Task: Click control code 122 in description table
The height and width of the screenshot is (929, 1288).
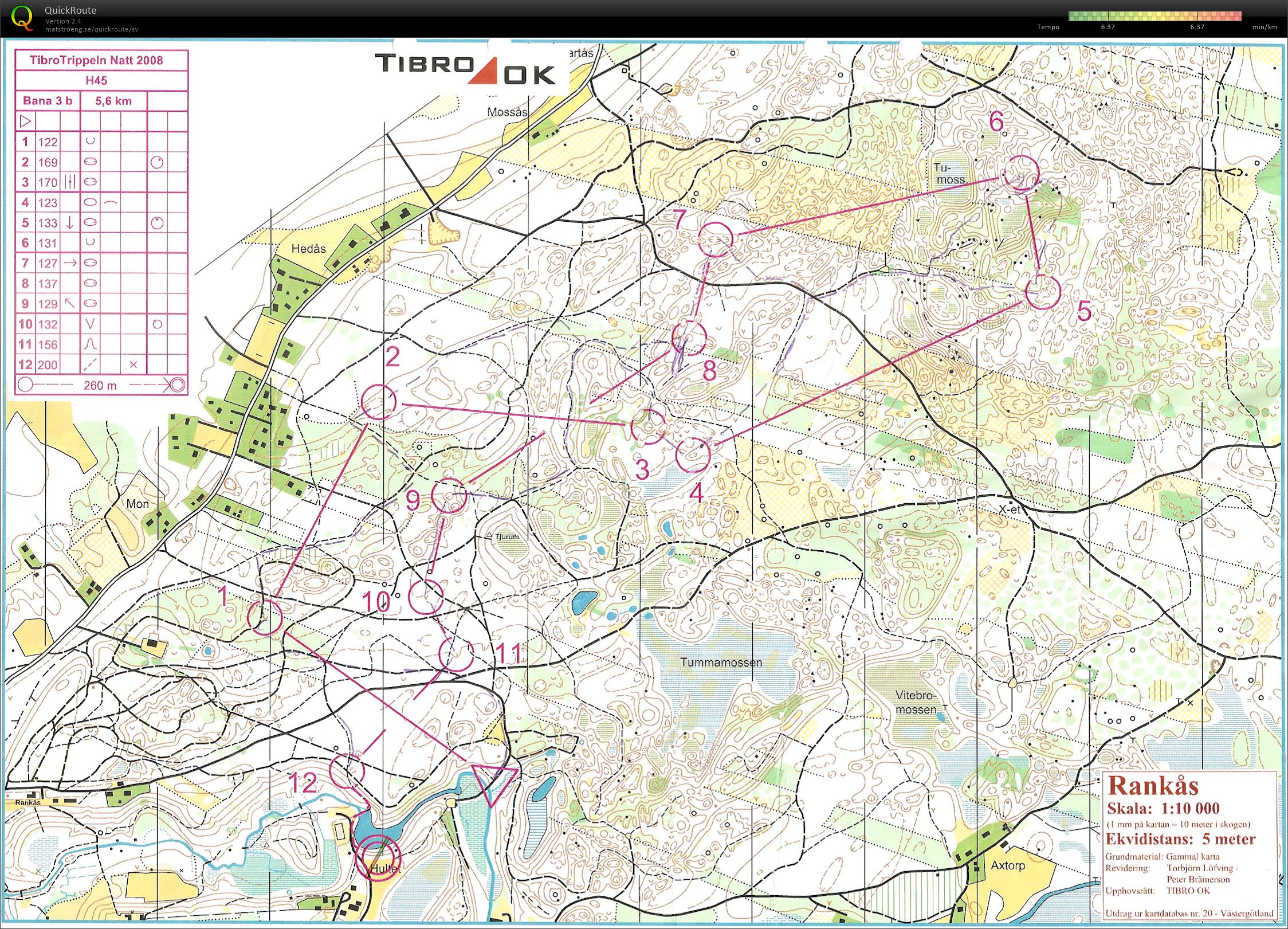Action: pos(48,142)
